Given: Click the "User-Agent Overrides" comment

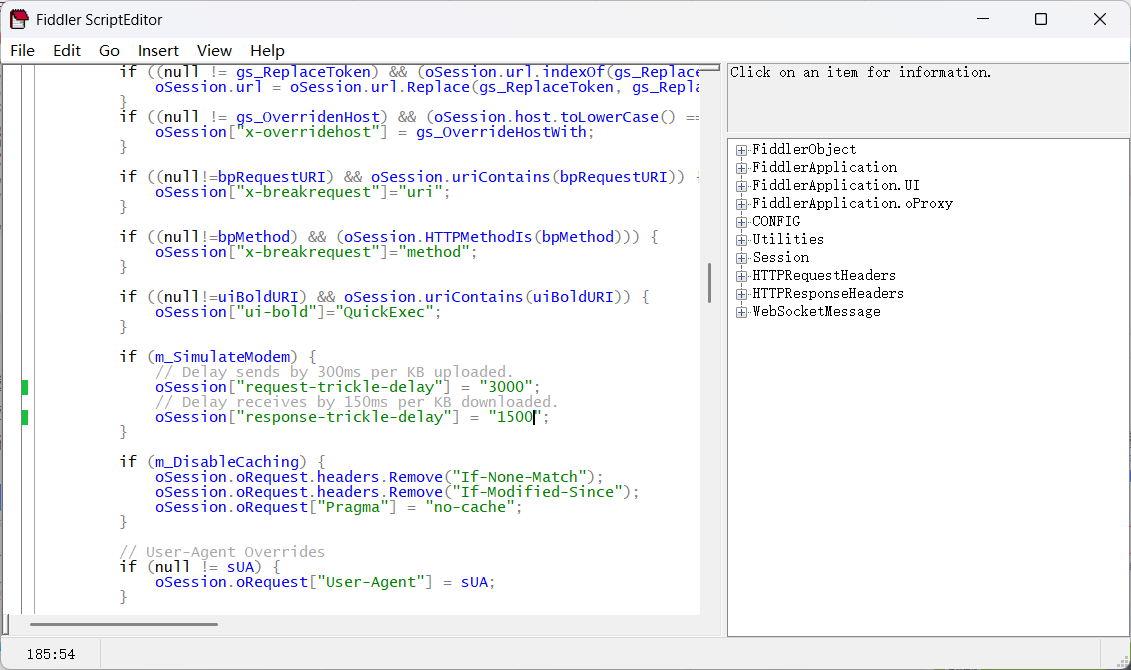Looking at the screenshot, I should click(221, 552).
